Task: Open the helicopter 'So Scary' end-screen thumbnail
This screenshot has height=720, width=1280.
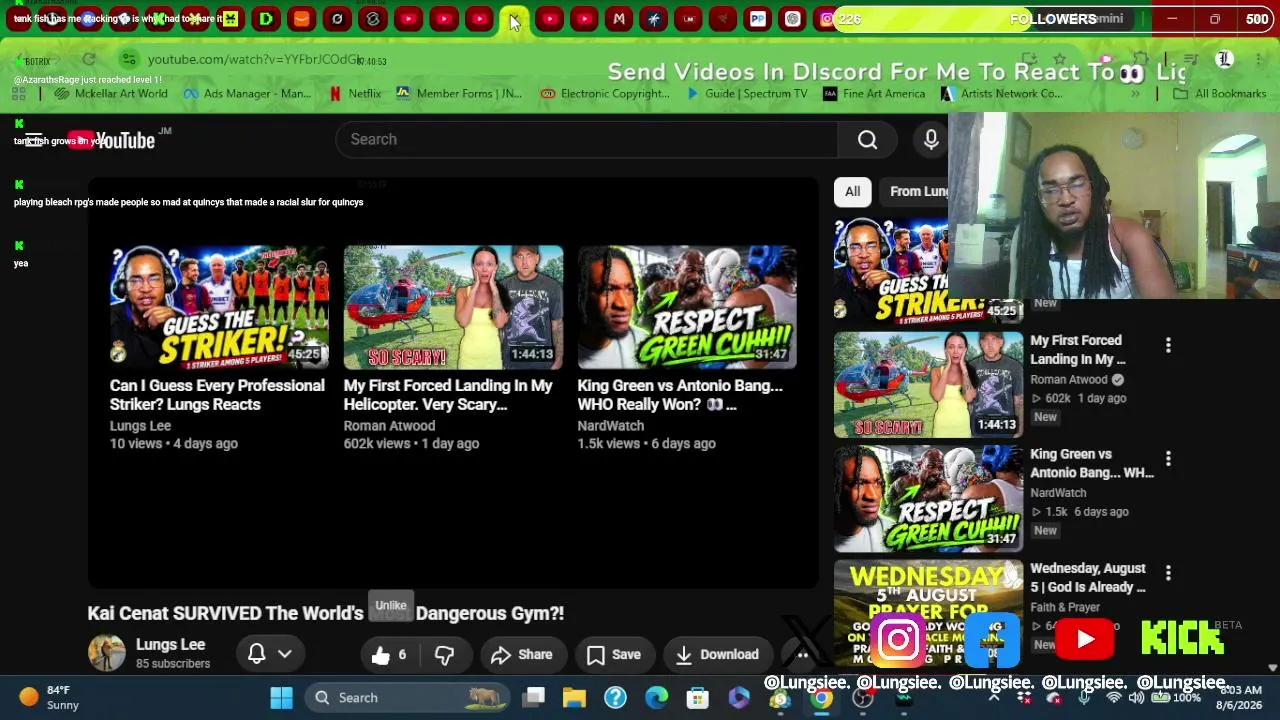Action: (x=453, y=307)
